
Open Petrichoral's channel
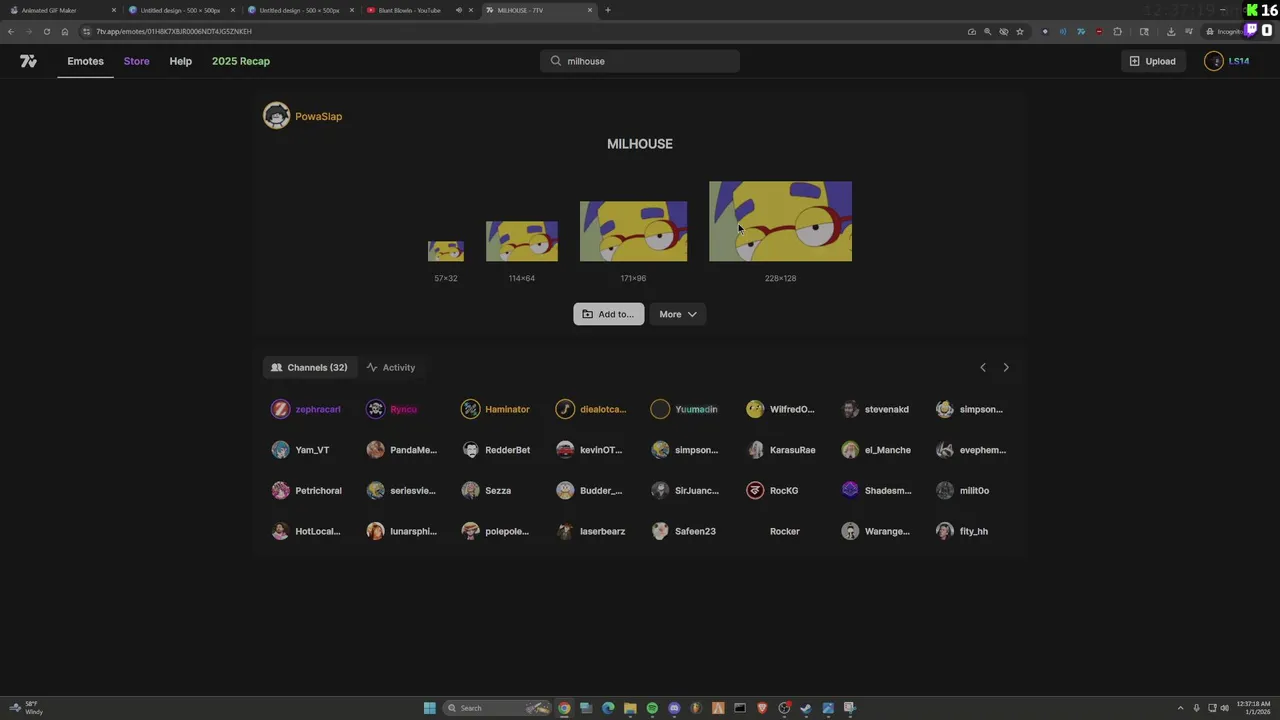pos(307,491)
